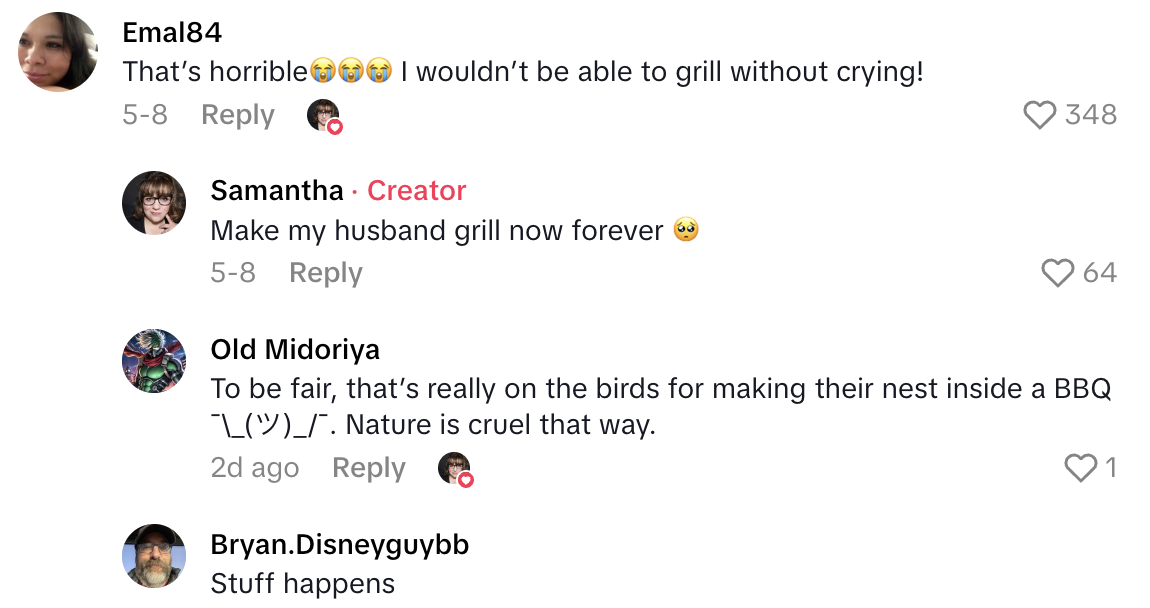
Task: Open Emal84's profile picture
Action: (x=59, y=52)
